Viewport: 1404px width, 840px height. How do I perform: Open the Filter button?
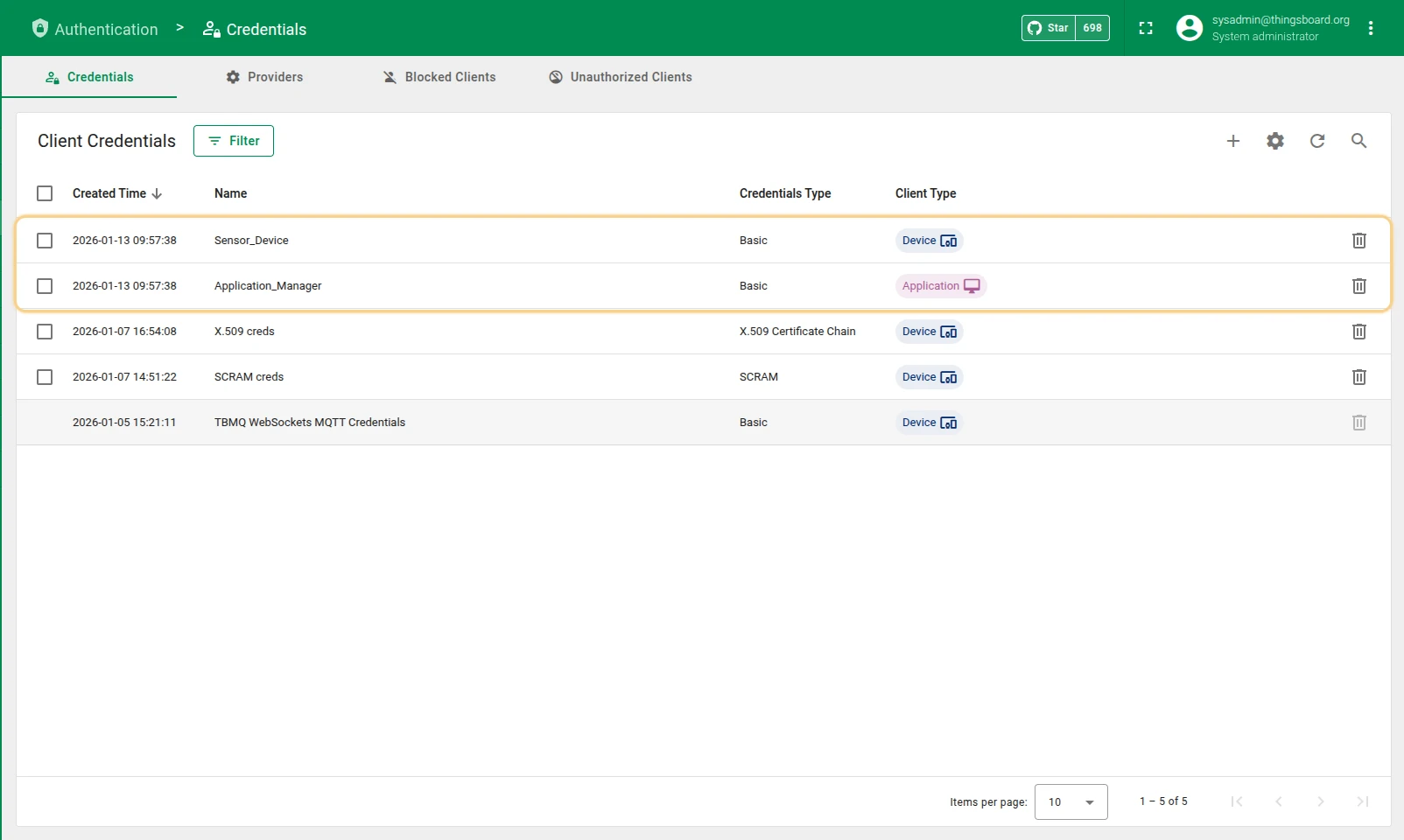tap(234, 141)
